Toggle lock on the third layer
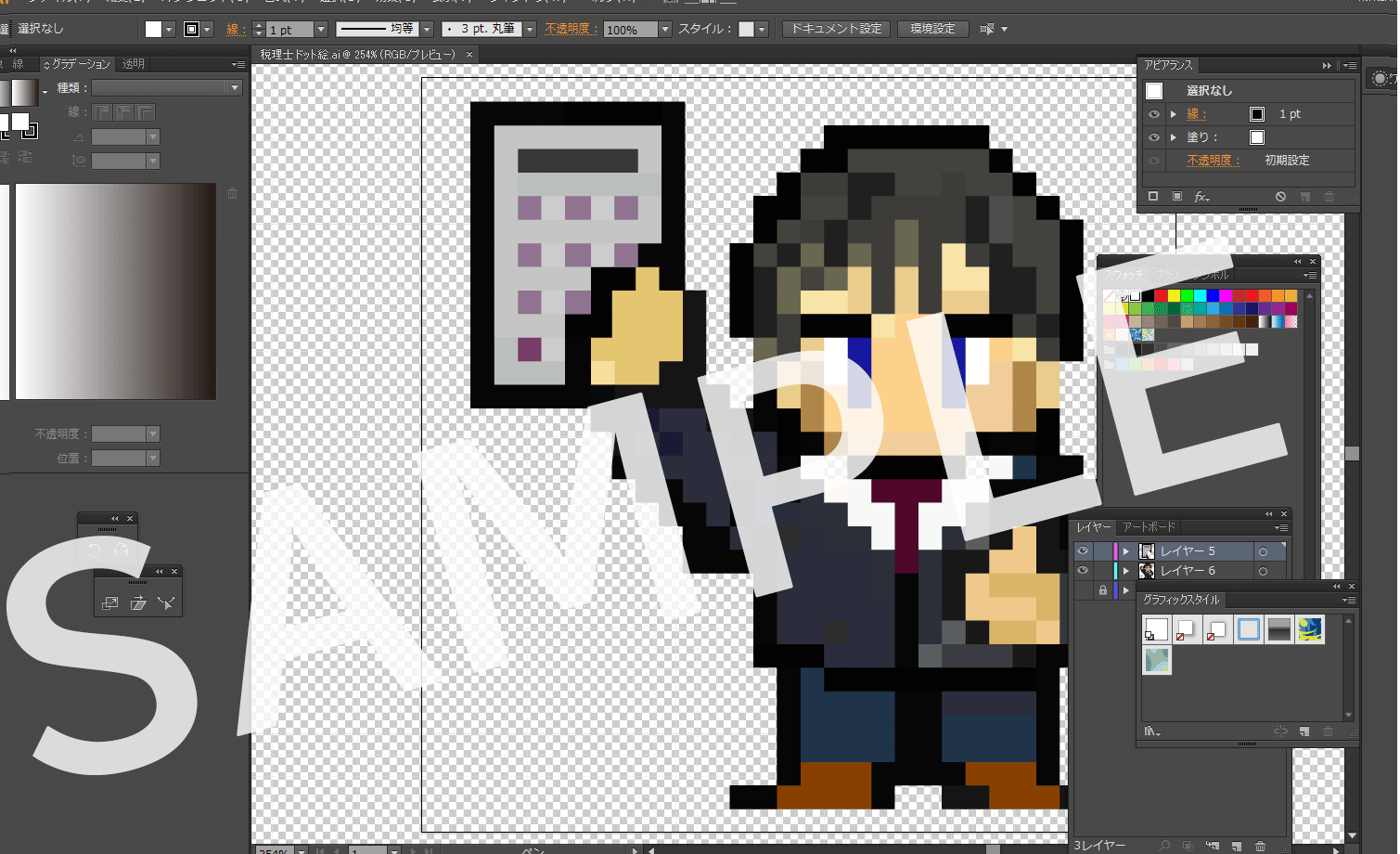Image resolution: width=1400 pixels, height=854 pixels. (1102, 590)
